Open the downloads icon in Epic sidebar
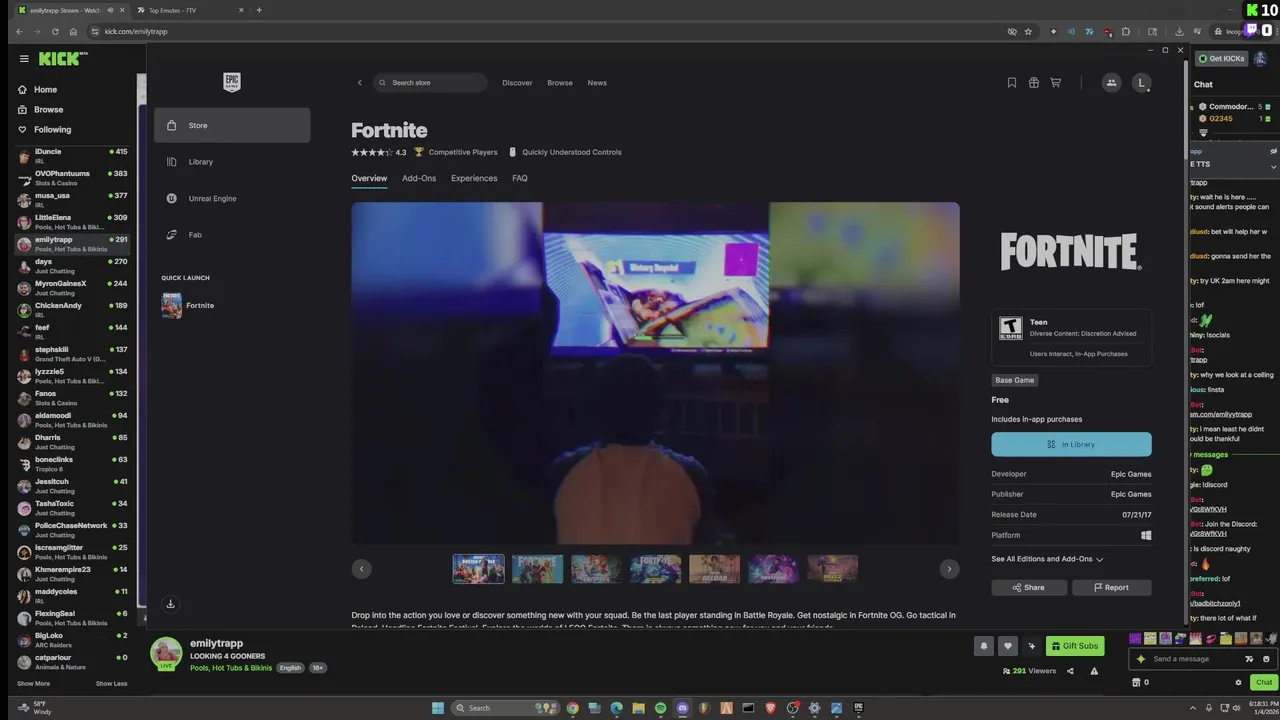This screenshot has height=720, width=1280. [x=170, y=604]
